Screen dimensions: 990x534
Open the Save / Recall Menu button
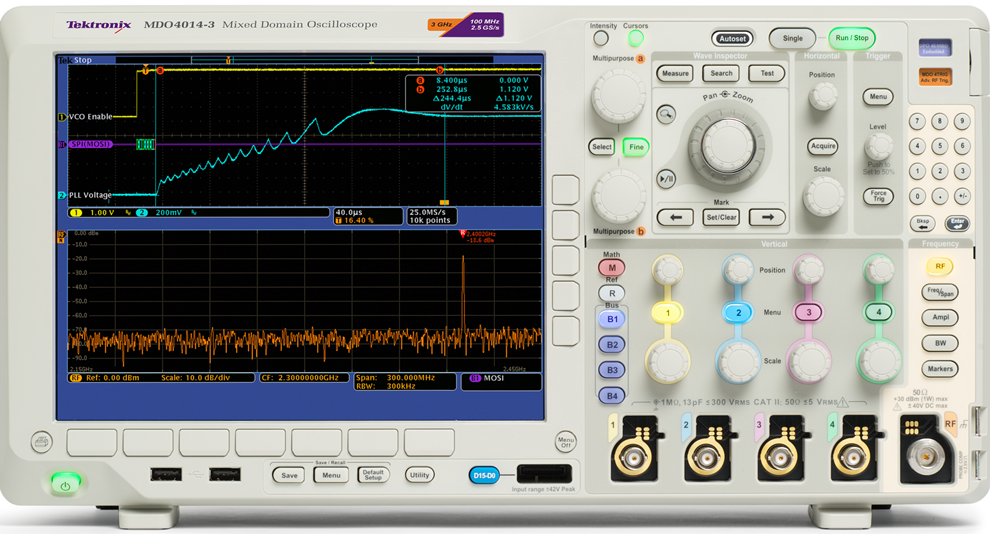[331, 475]
